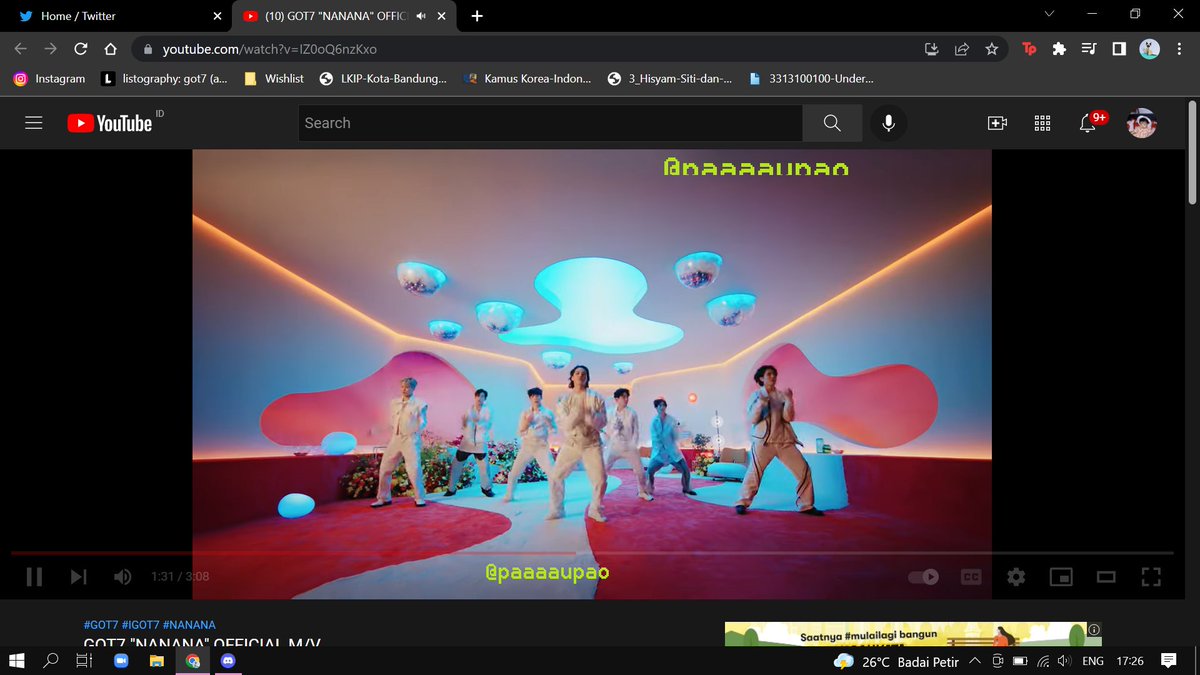The image size is (1200, 675).
Task: Mute the video volume speaker icon
Action: pyautogui.click(x=122, y=576)
